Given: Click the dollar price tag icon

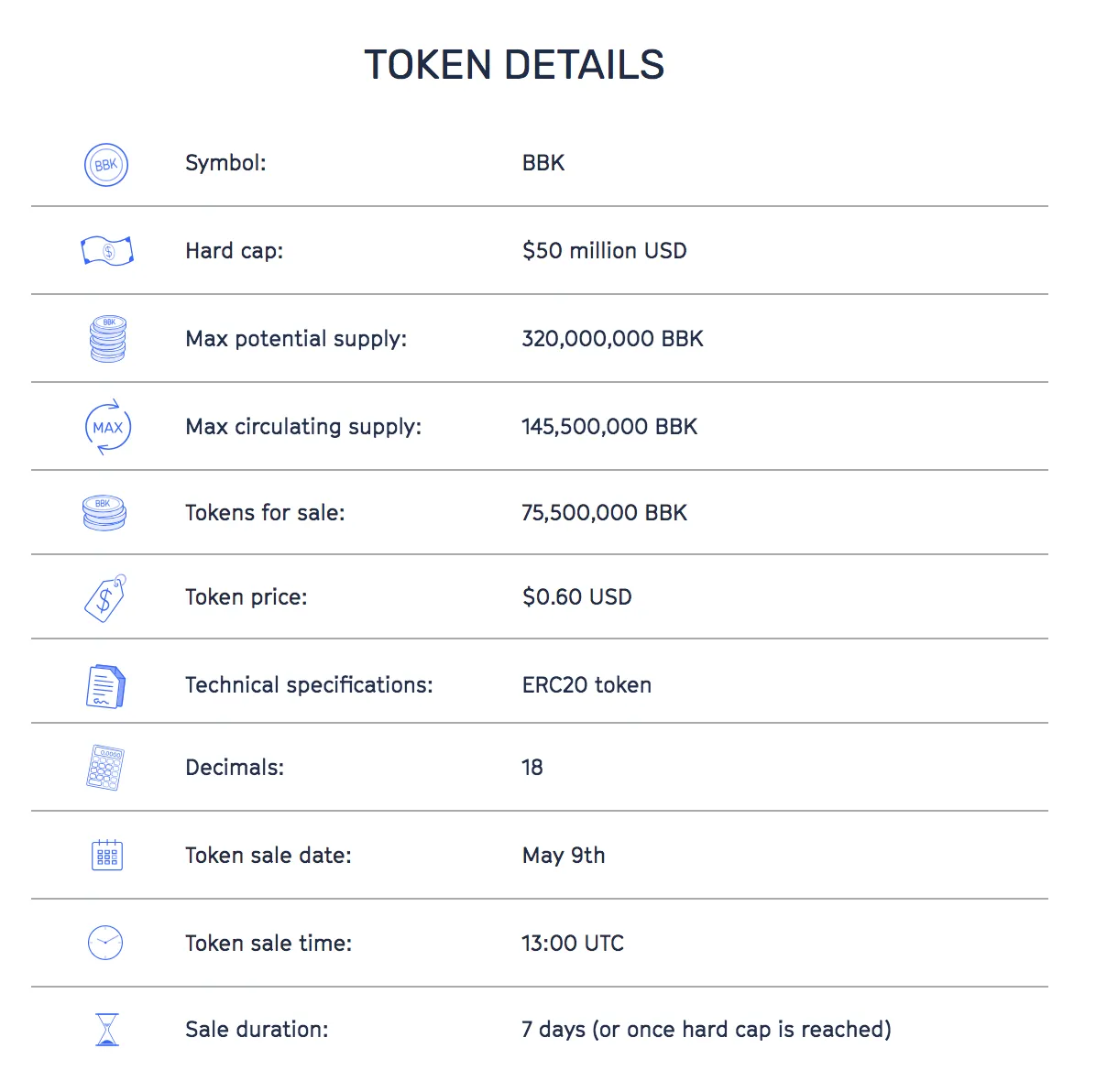Looking at the screenshot, I should [105, 598].
